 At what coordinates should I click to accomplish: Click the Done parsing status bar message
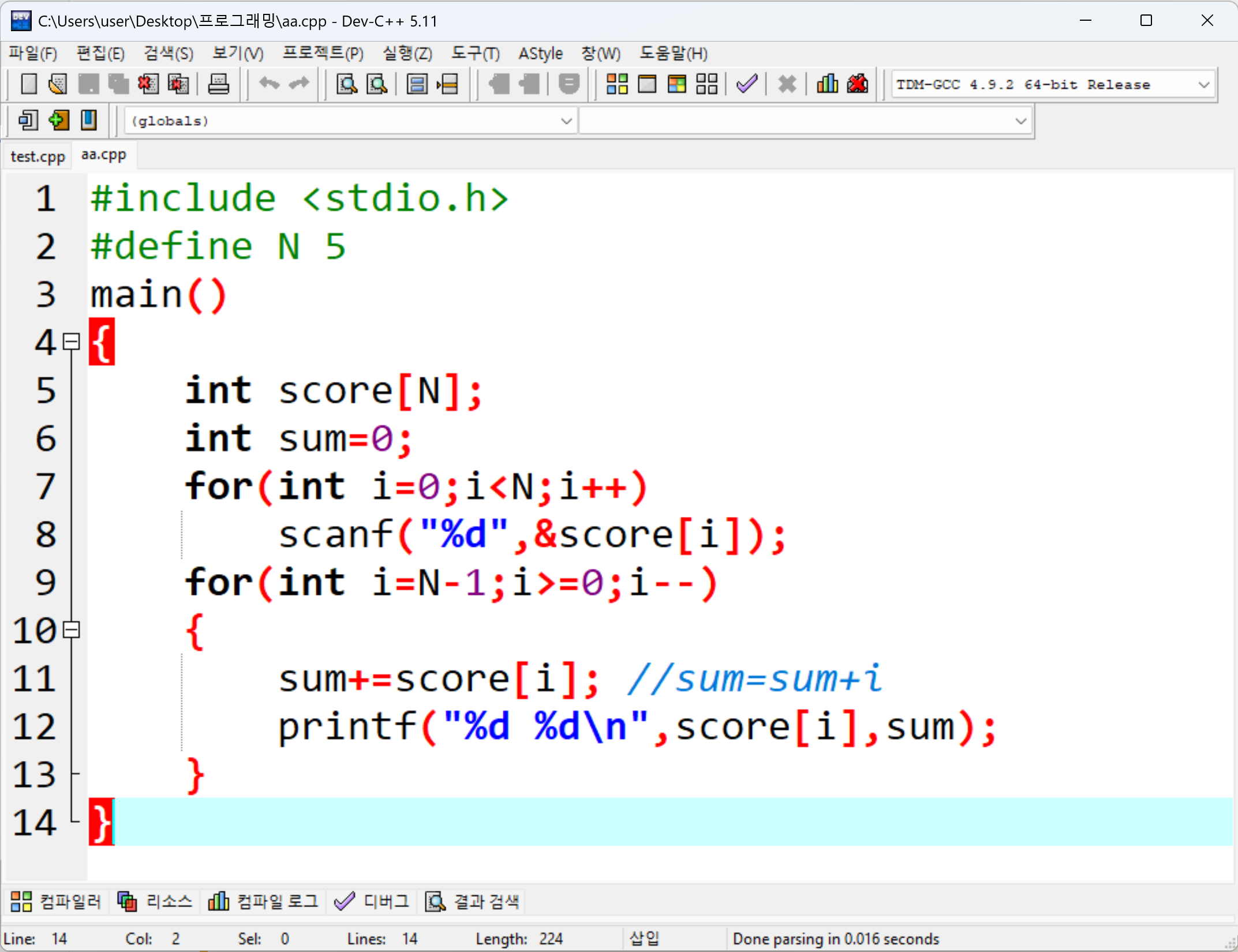point(836,939)
